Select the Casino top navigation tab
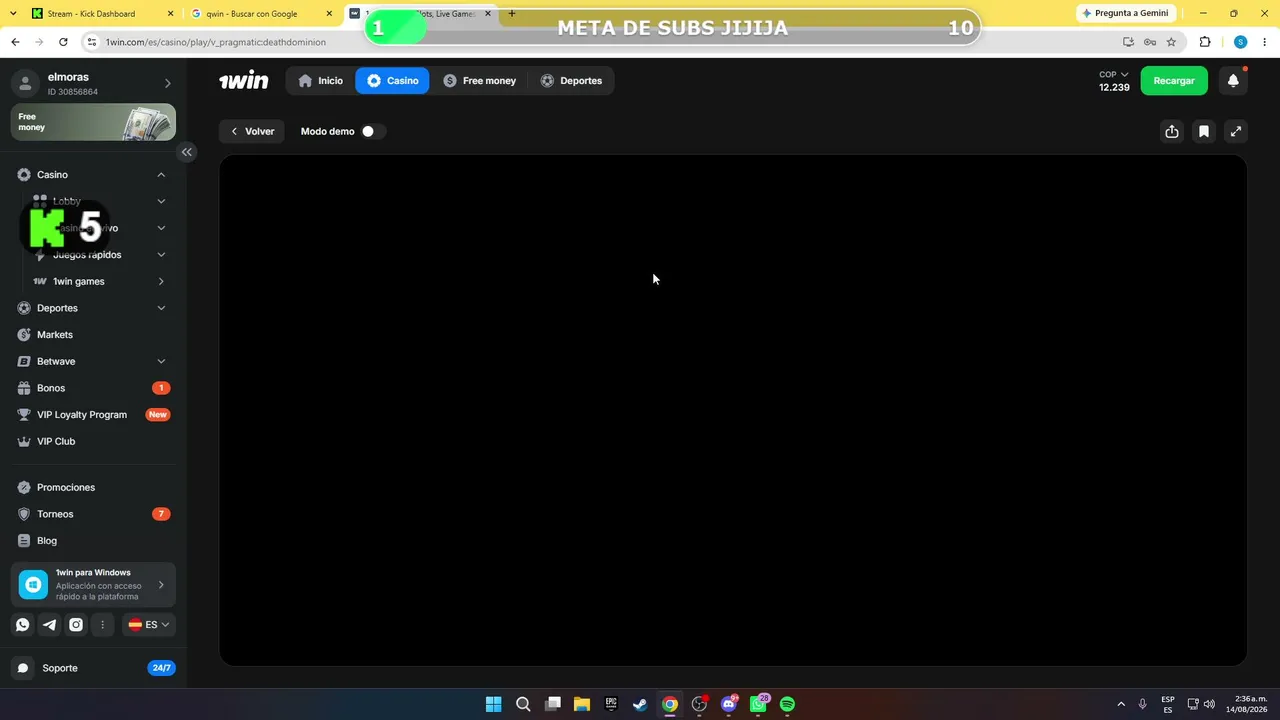The height and width of the screenshot is (720, 1280). 392,81
